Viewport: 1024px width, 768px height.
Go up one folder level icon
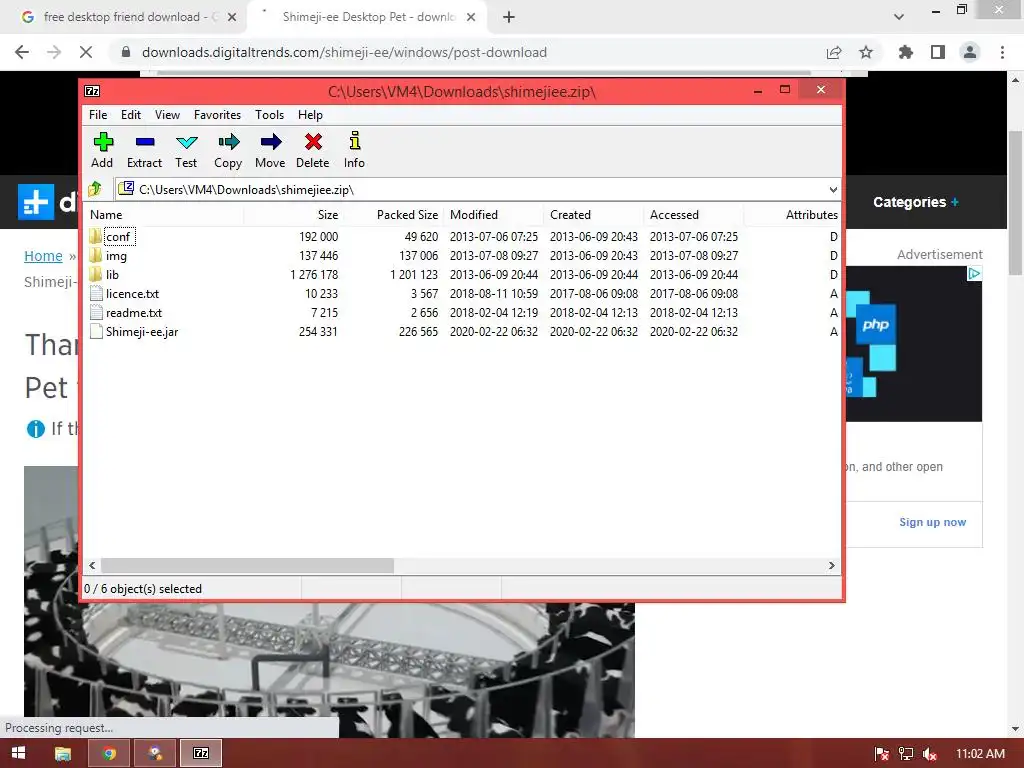pos(95,189)
